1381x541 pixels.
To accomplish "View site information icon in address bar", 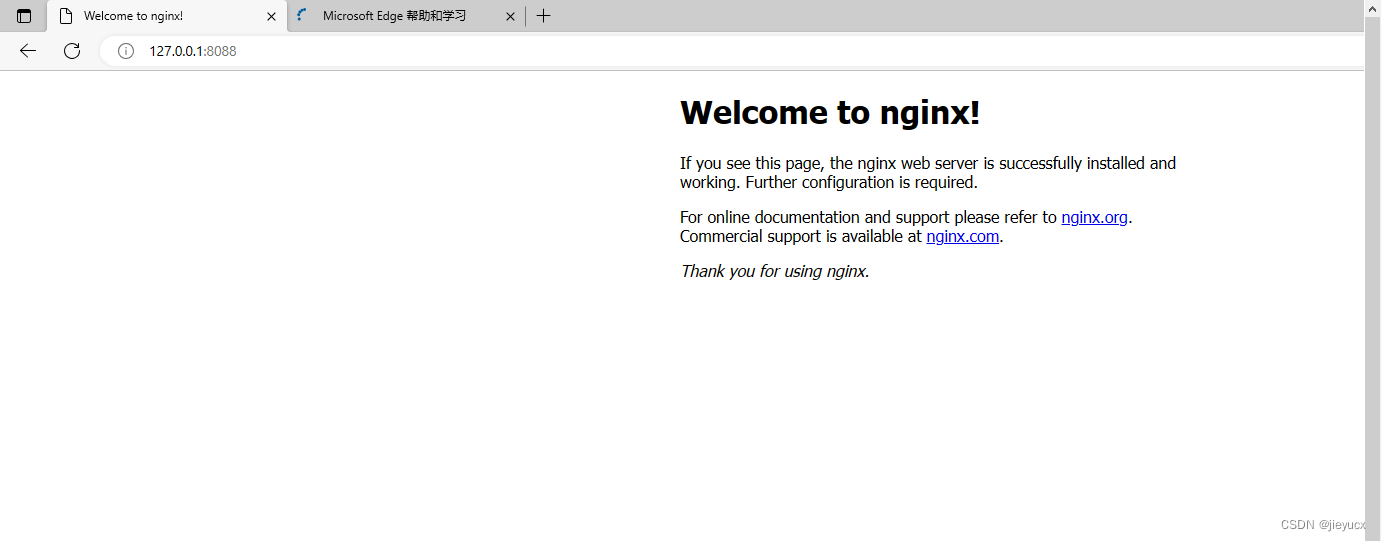I will point(126,51).
